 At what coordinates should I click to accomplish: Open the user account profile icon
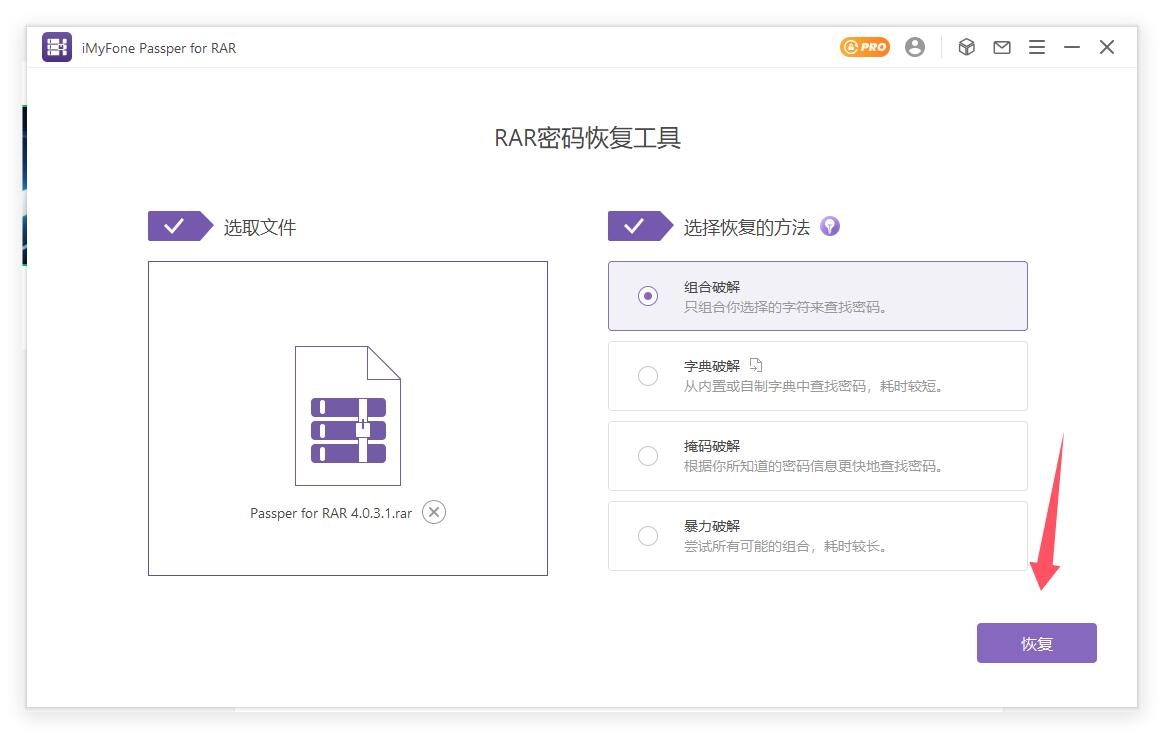click(915, 47)
